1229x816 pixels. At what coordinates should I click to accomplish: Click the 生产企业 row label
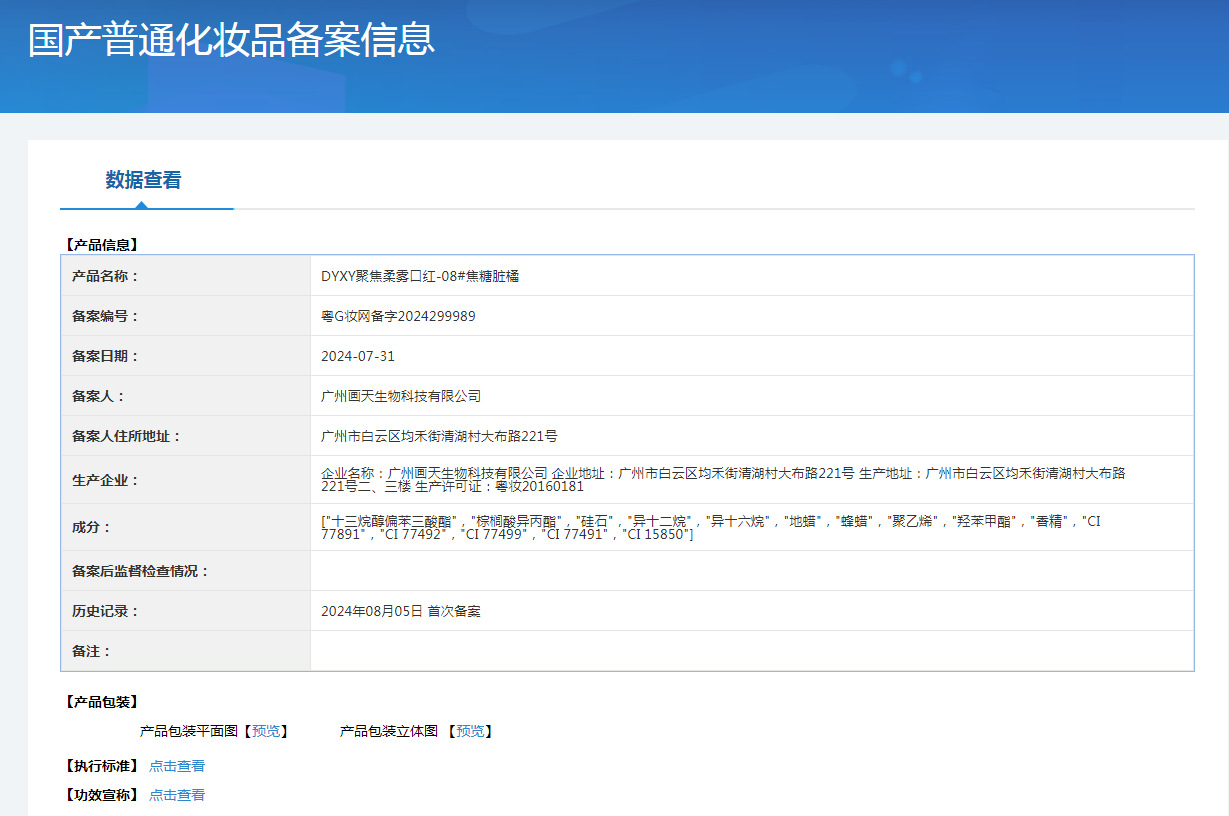(106, 480)
